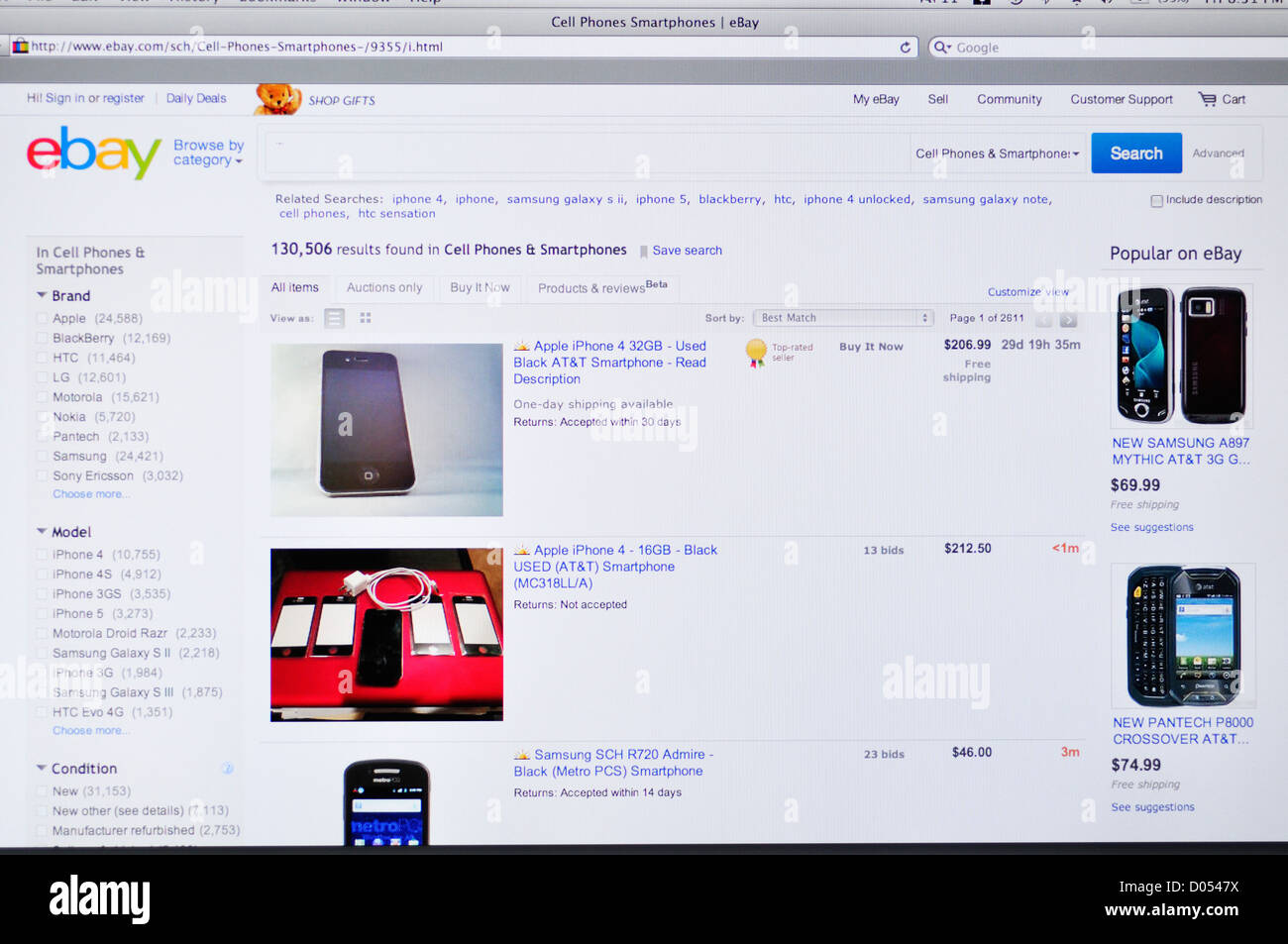Viewport: 1288px width, 944px height.
Task: Check the iPhone 4S model filter
Action: point(43,575)
